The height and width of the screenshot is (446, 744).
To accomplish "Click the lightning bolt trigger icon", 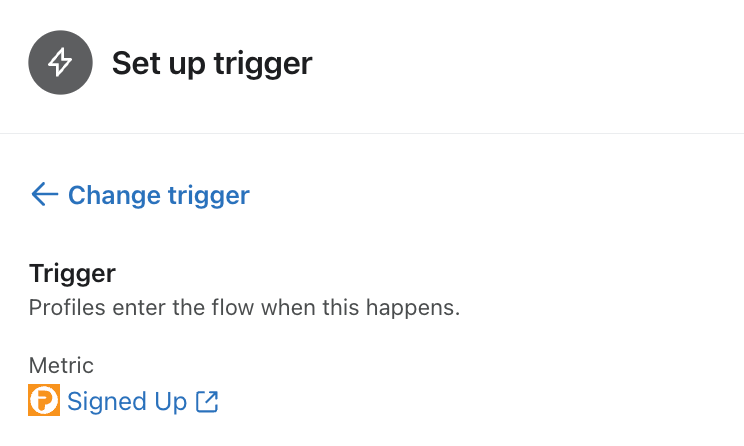I will click(61, 63).
